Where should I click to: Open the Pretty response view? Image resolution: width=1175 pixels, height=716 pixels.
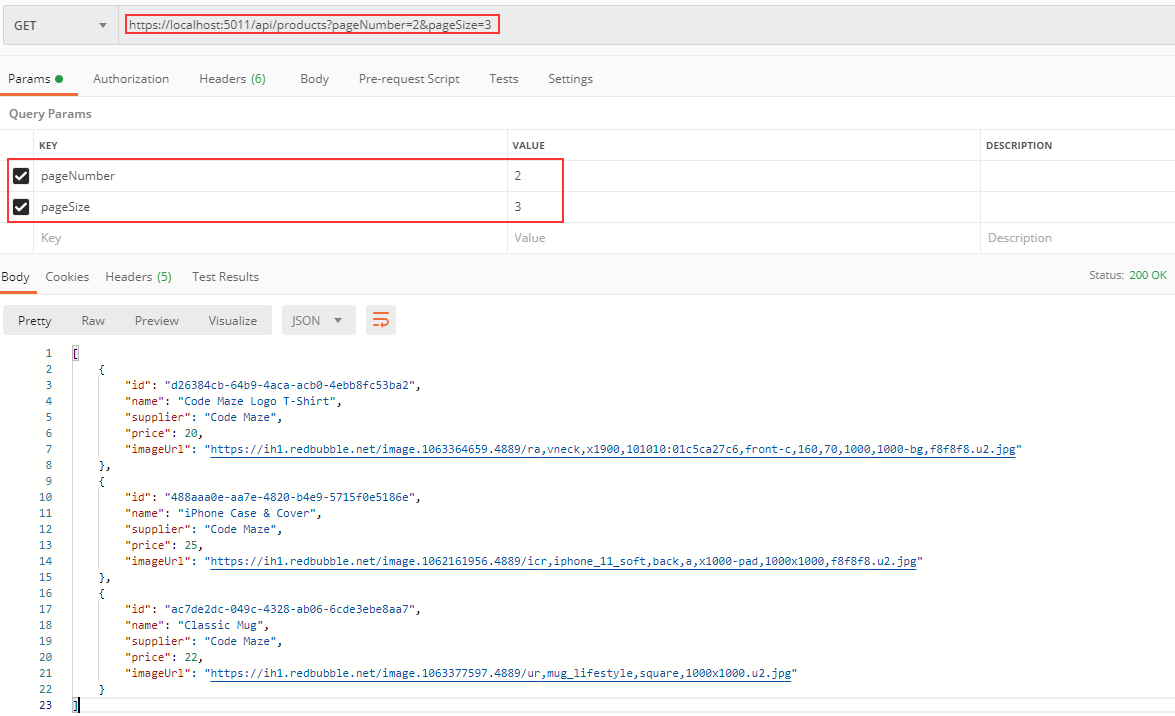coord(34,320)
